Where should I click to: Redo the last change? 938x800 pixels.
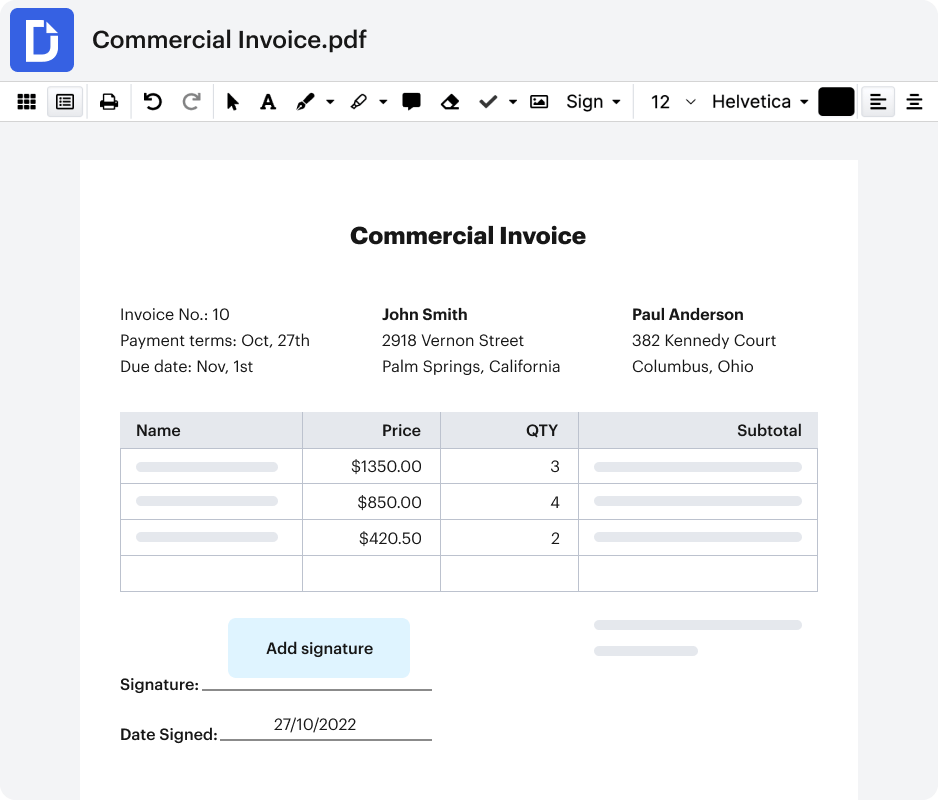click(x=192, y=101)
